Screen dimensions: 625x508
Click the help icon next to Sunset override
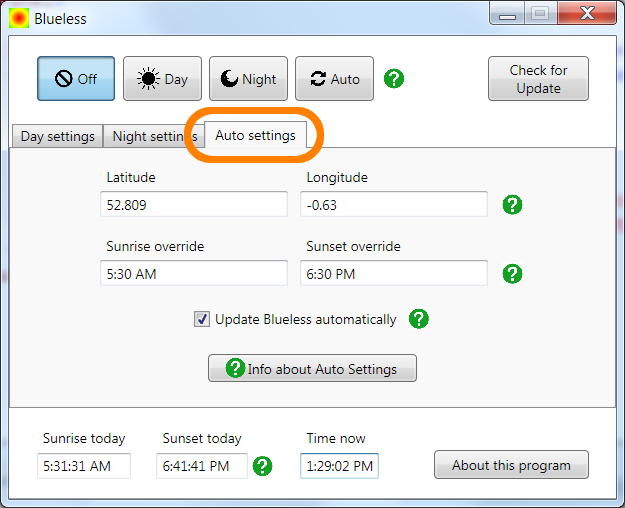[512, 274]
